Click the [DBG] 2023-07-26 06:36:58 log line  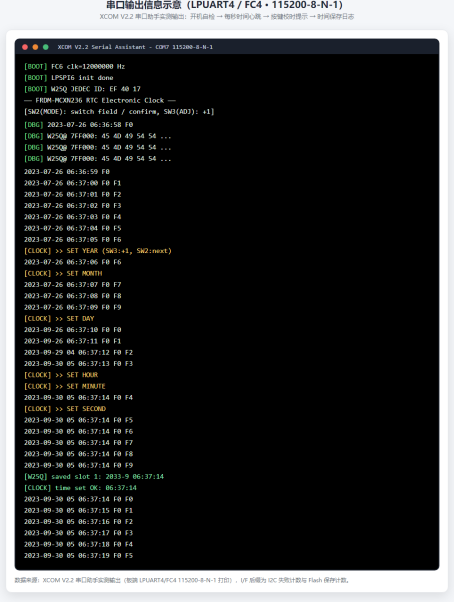78,125
